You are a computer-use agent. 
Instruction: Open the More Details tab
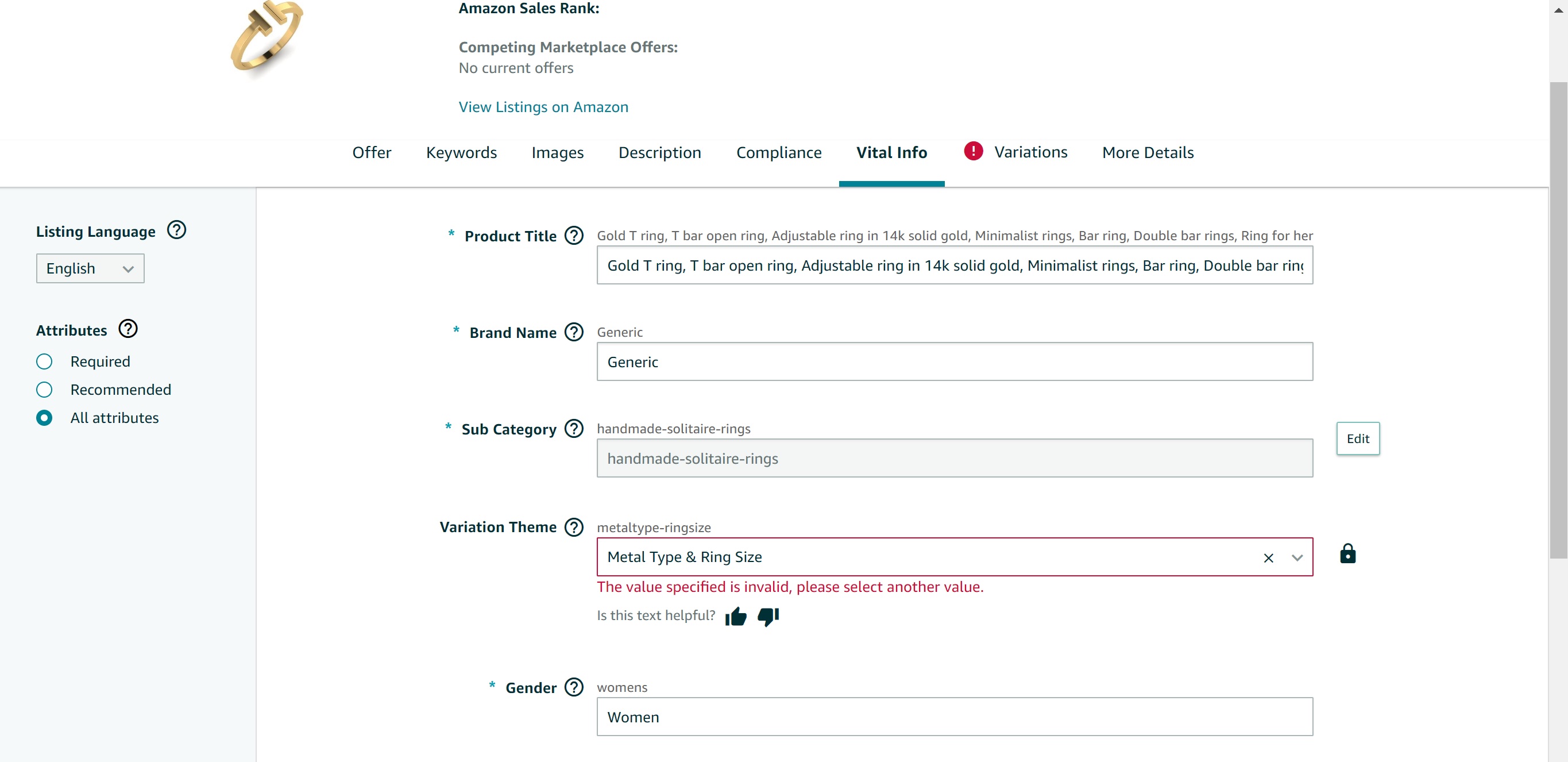click(1148, 152)
